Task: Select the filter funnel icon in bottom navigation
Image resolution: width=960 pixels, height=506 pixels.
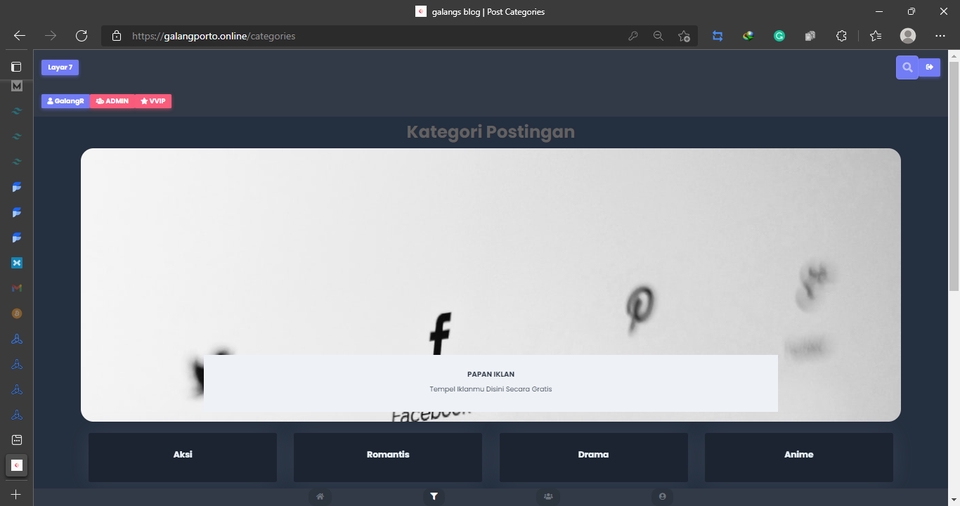Action: 433,497
